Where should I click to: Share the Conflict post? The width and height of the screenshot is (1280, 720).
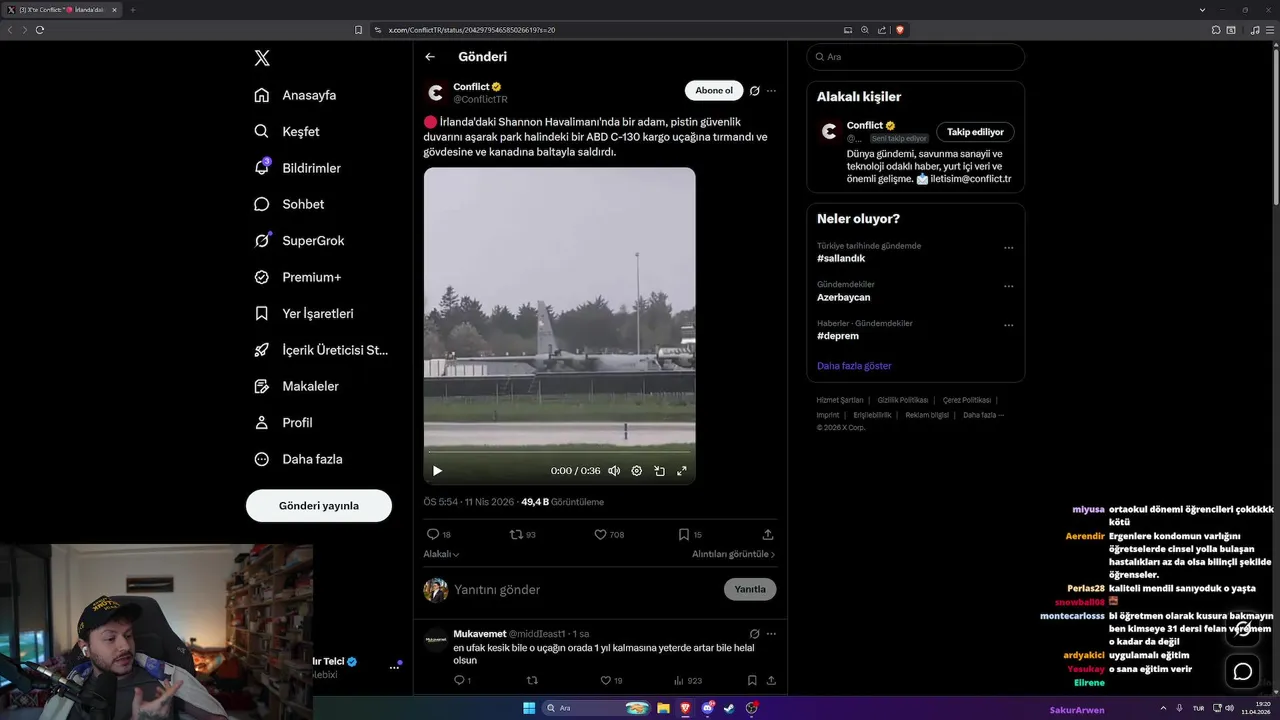(768, 535)
